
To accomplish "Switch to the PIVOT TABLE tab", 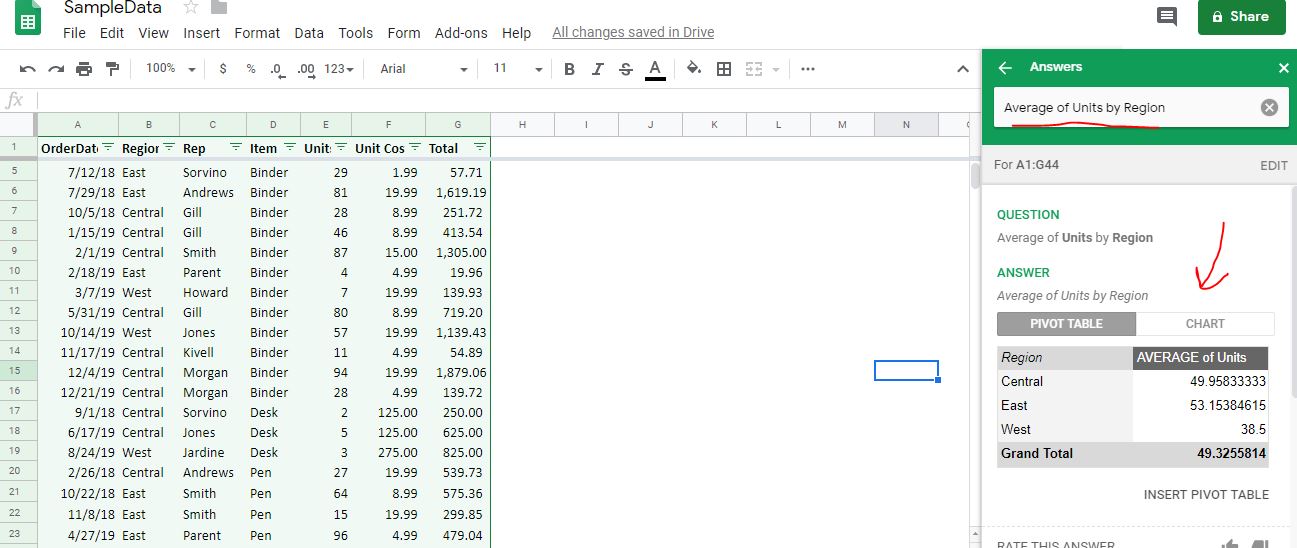I will coord(1066,324).
